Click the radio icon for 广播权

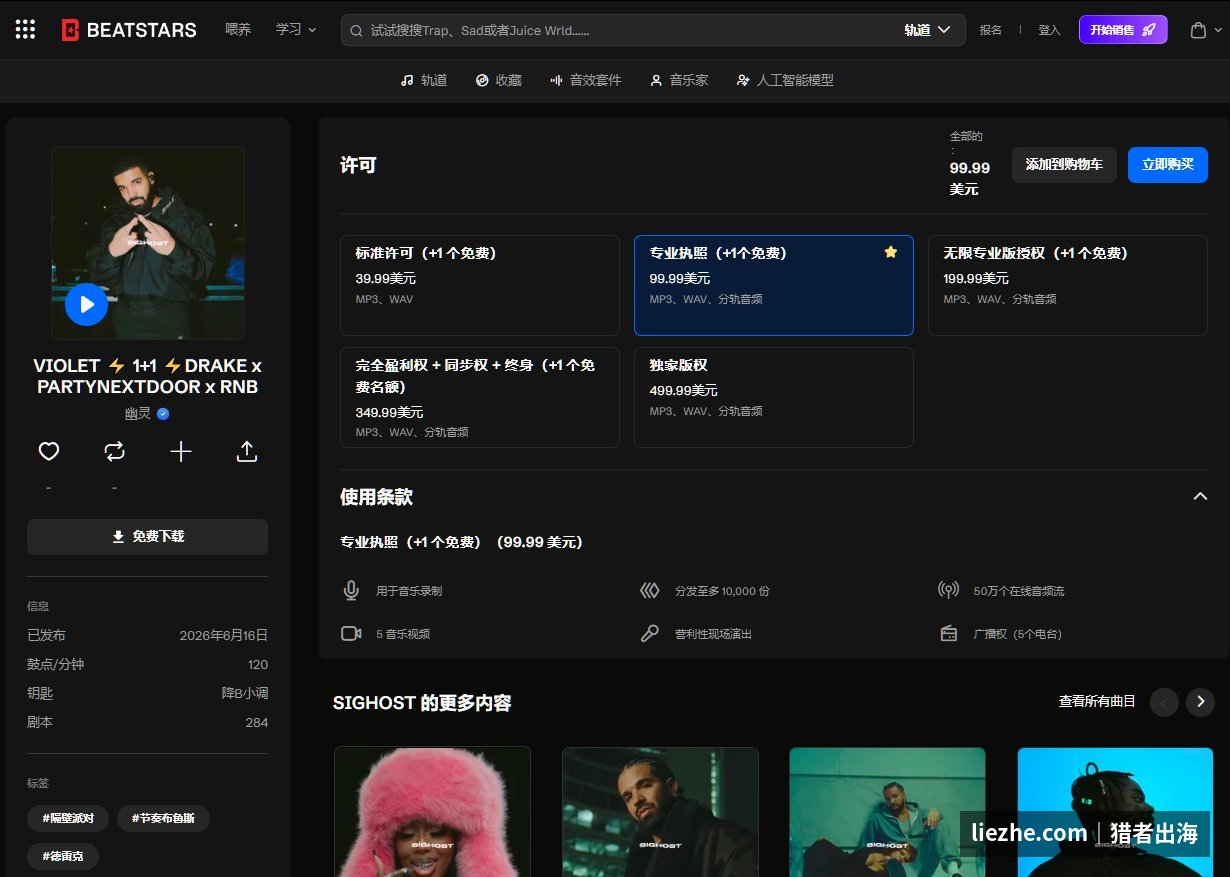pyautogui.click(x=948, y=633)
